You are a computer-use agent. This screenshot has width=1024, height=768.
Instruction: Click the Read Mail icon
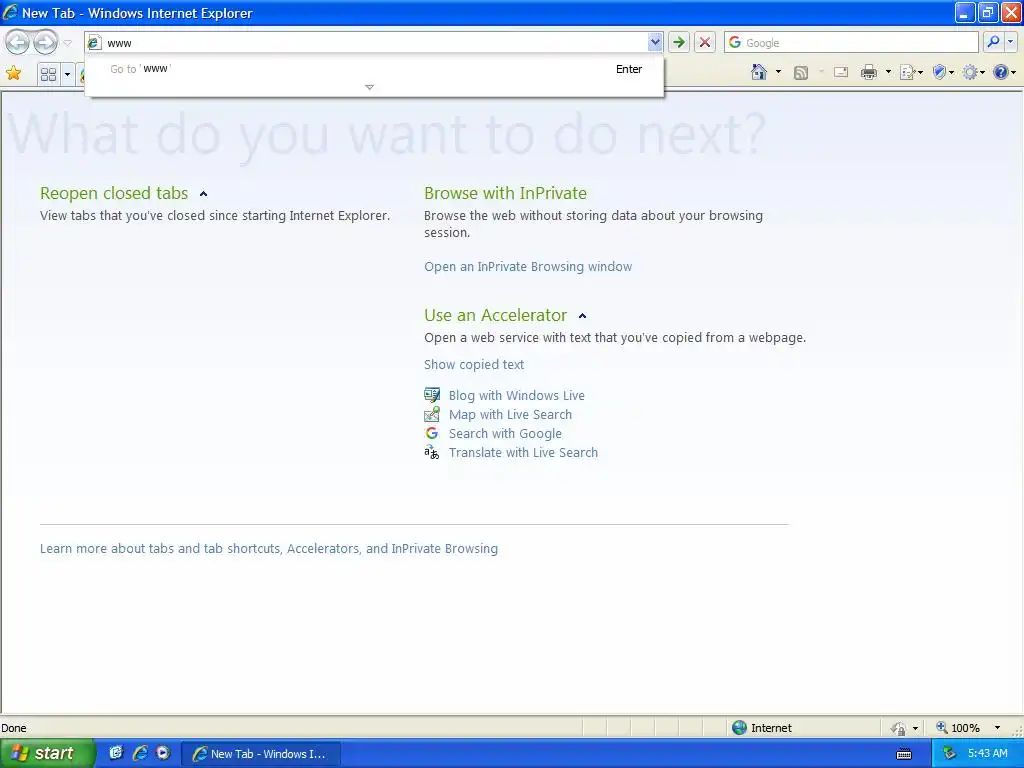pos(841,72)
